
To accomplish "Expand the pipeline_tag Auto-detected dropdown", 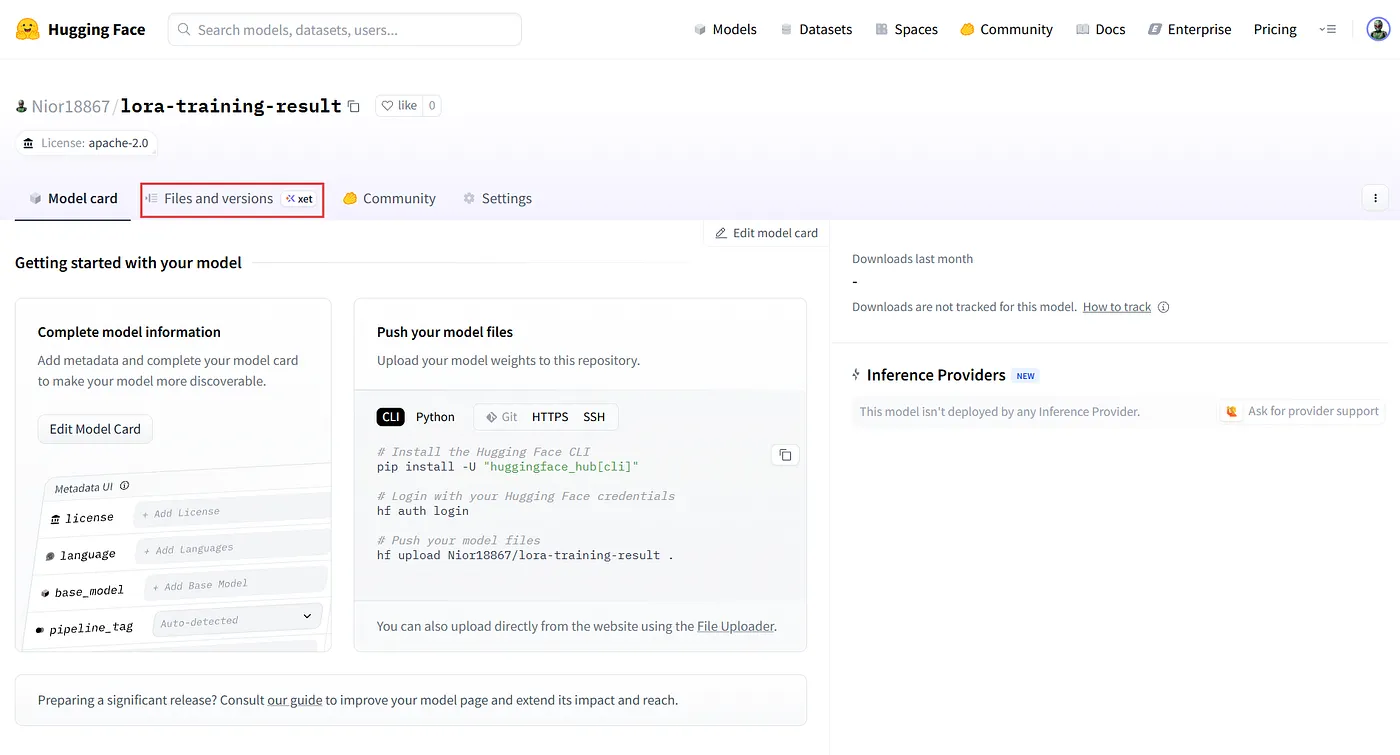I will point(240,620).
